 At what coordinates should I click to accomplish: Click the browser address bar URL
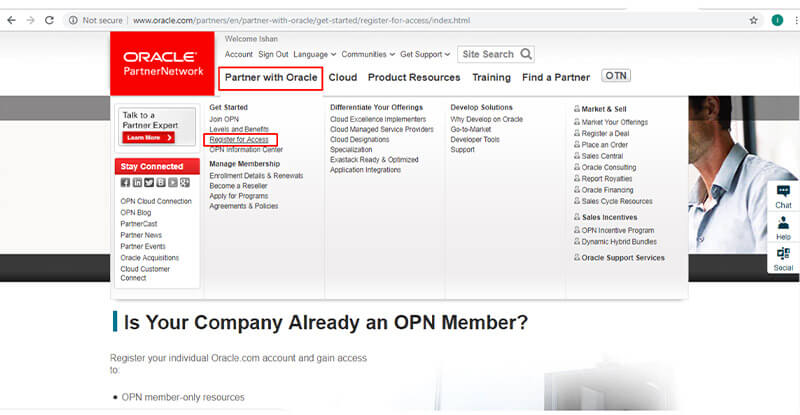click(x=301, y=20)
